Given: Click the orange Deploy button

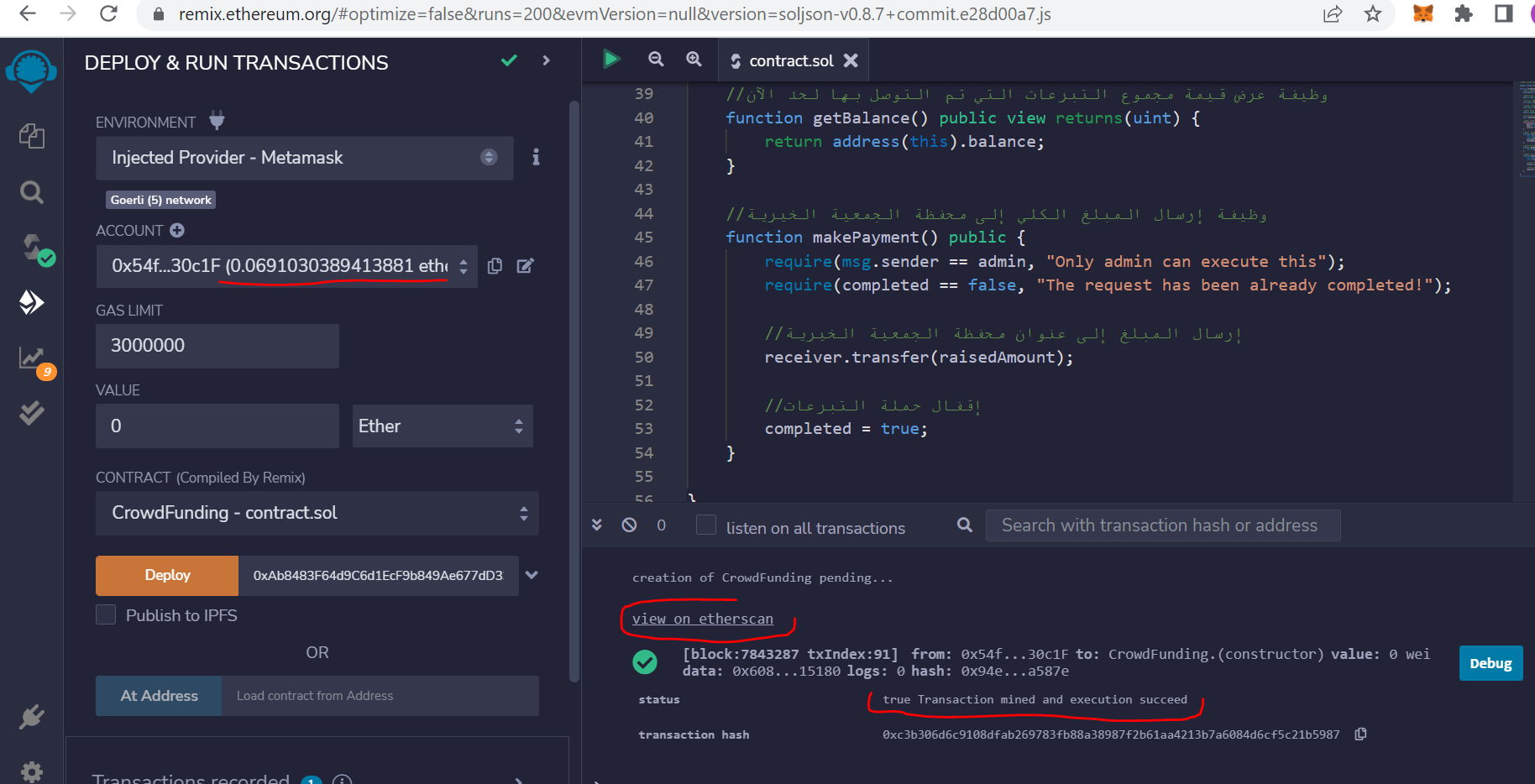Looking at the screenshot, I should click(x=167, y=575).
